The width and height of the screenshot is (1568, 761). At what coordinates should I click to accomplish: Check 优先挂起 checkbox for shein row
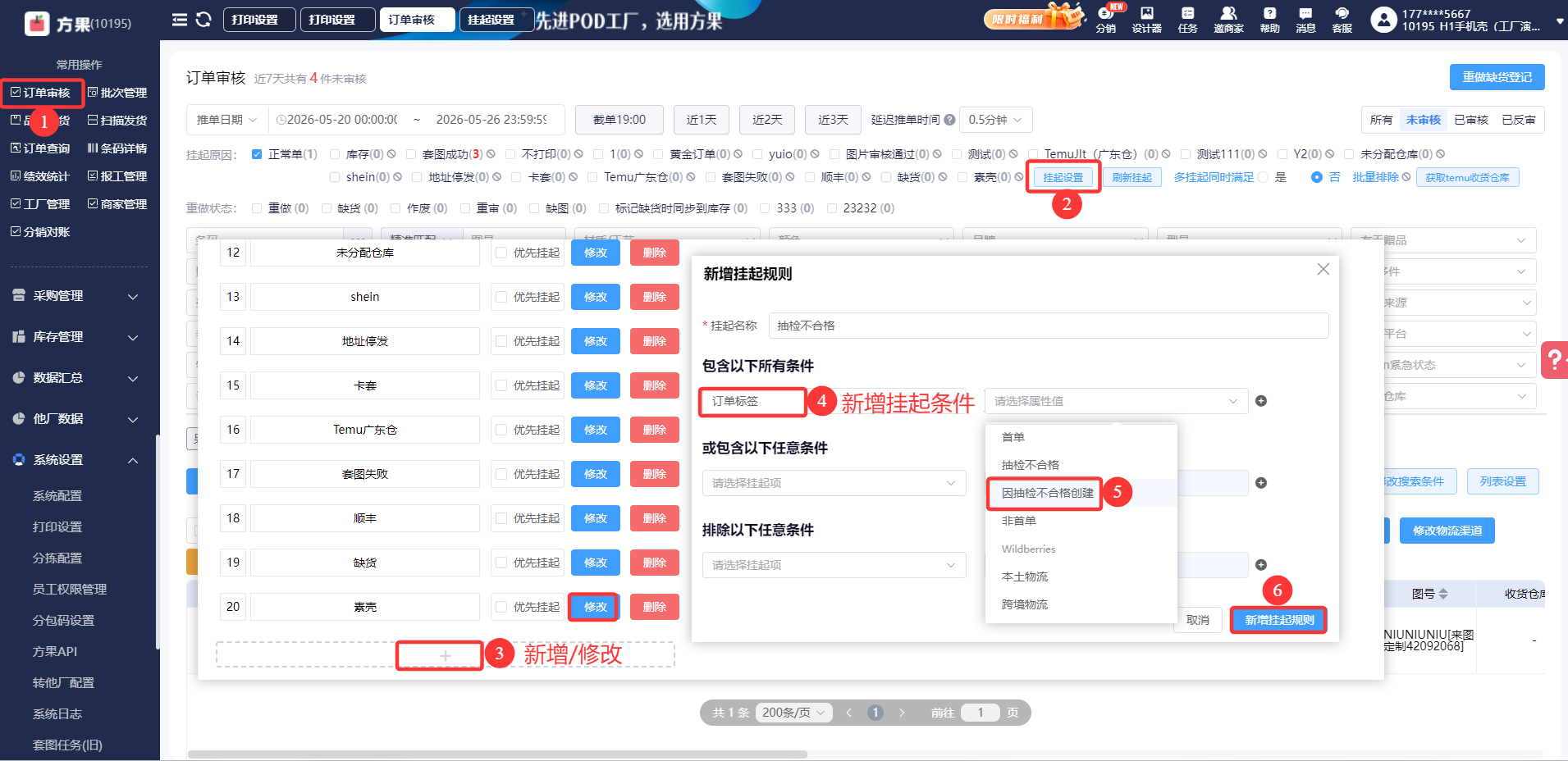501,297
